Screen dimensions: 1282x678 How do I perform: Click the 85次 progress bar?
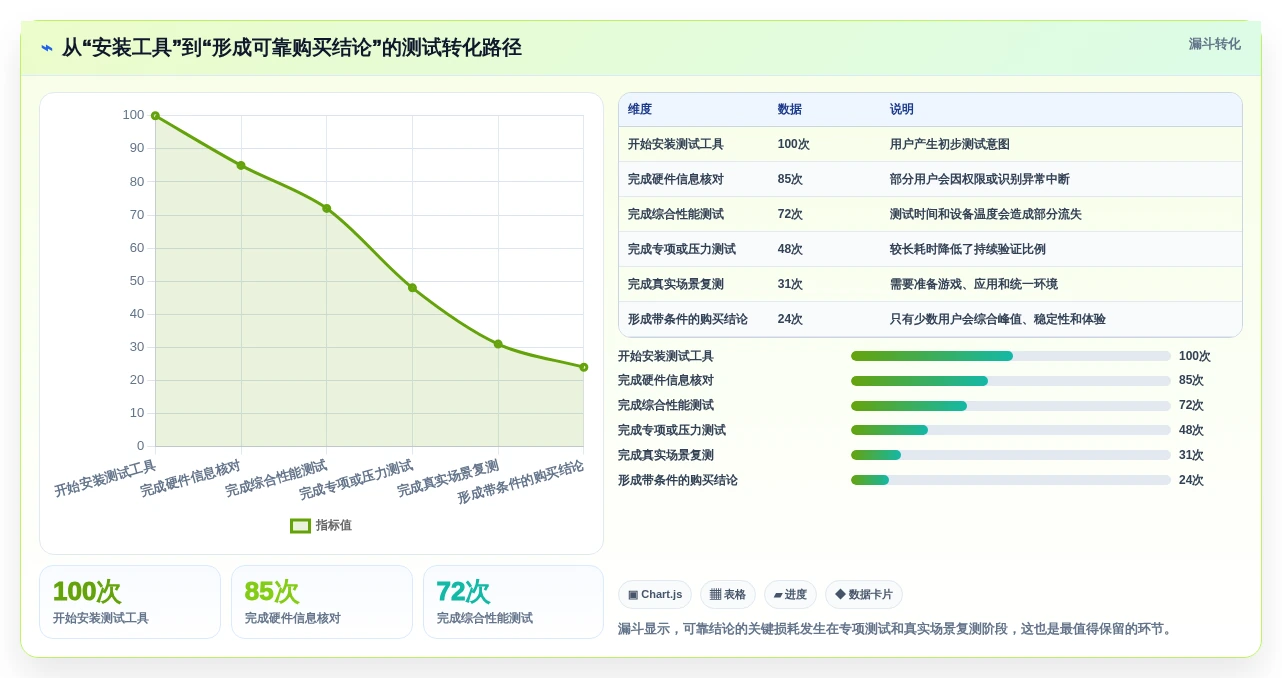[x=1011, y=381]
